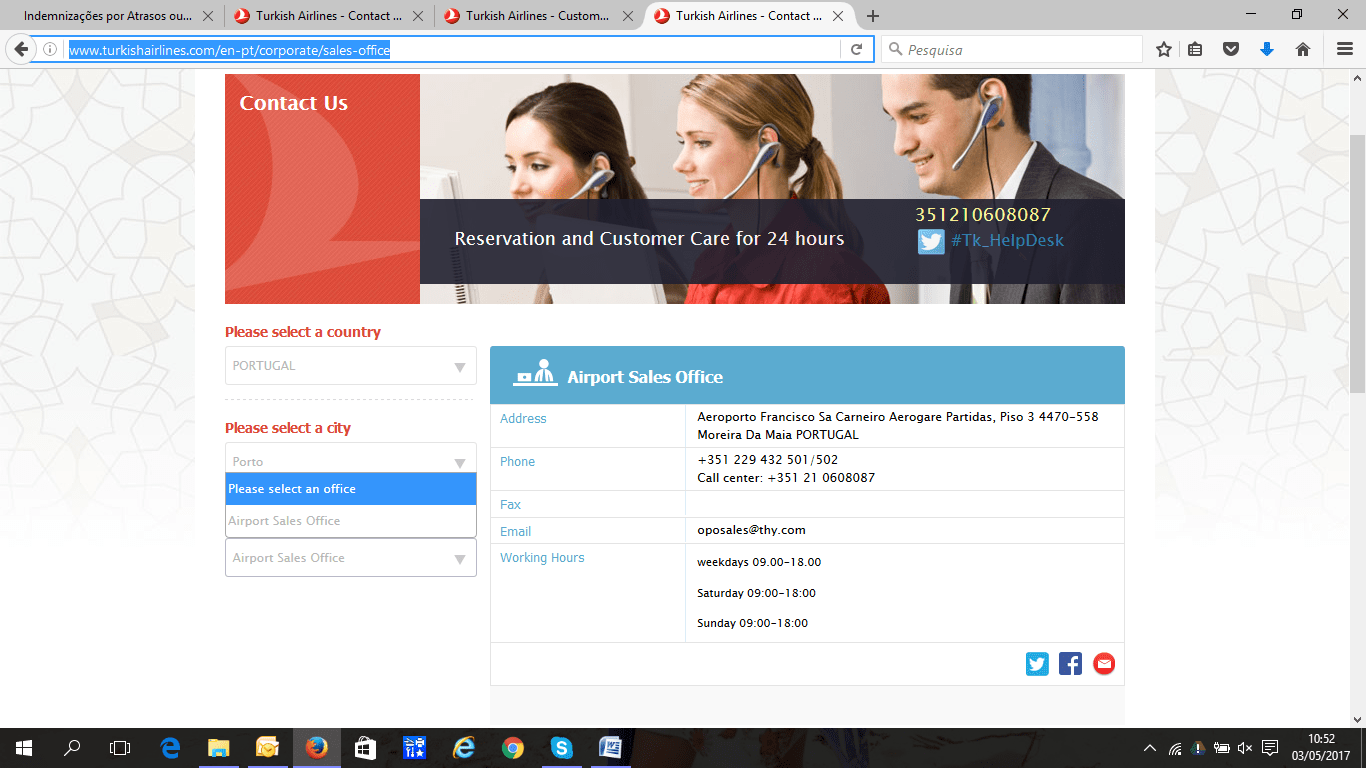Open File Explorer from taskbar
1366x768 pixels.
coord(218,748)
